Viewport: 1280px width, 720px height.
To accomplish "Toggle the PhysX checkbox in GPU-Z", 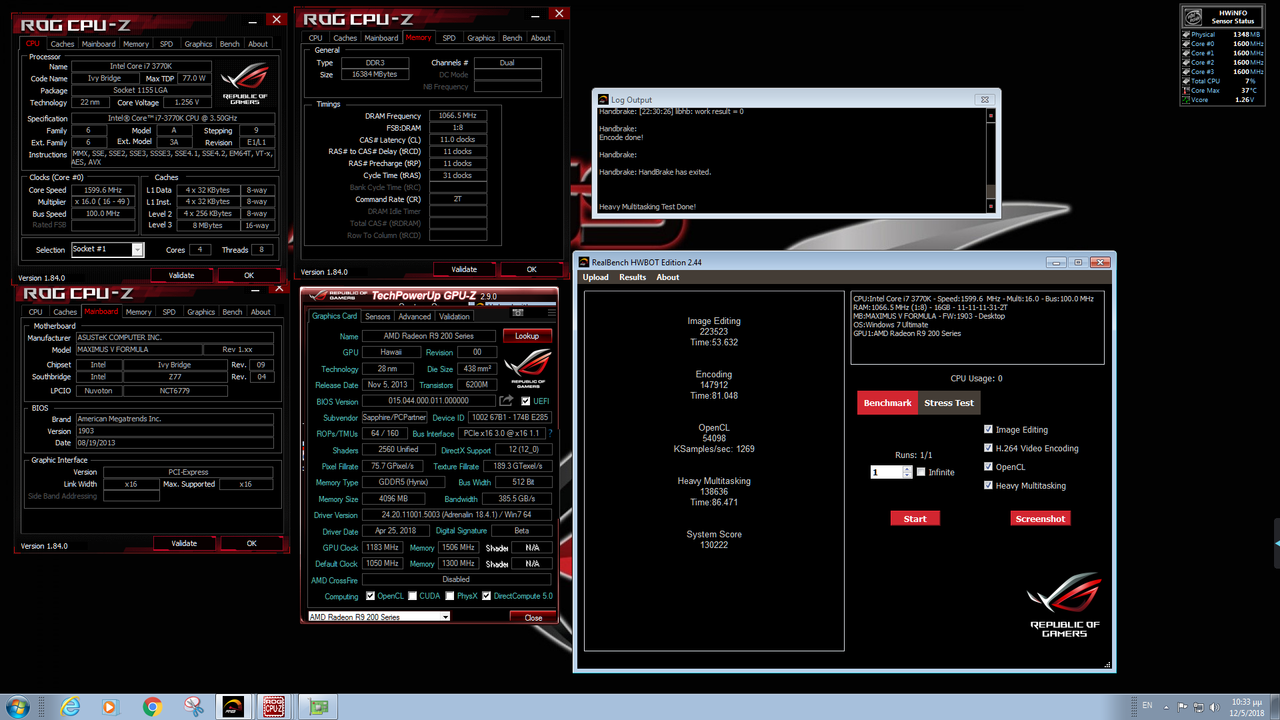I will click(448, 596).
